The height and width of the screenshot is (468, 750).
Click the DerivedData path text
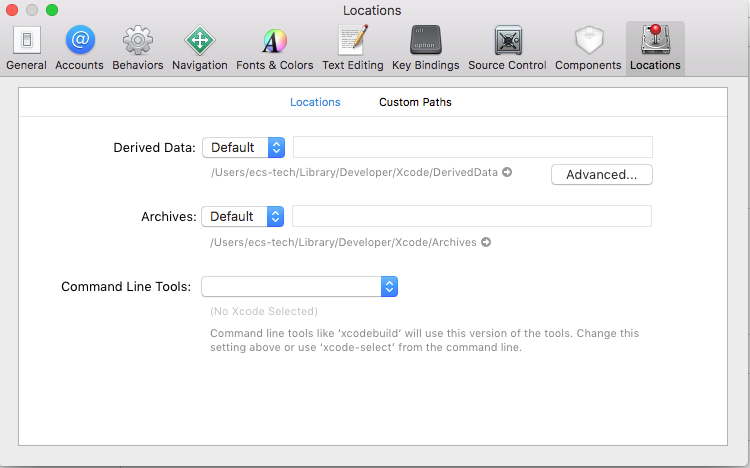point(354,172)
